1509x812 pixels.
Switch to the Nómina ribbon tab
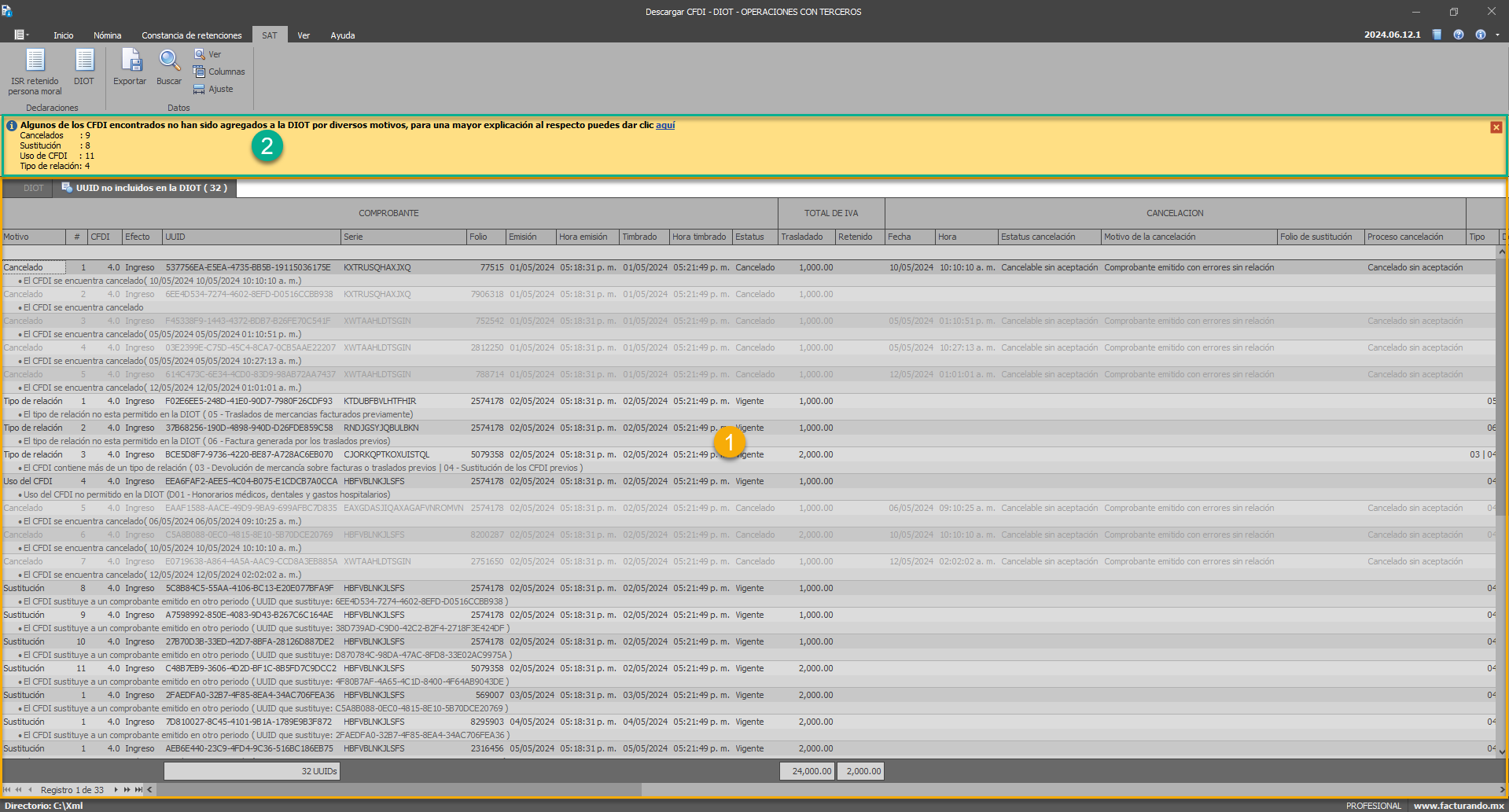(x=107, y=35)
